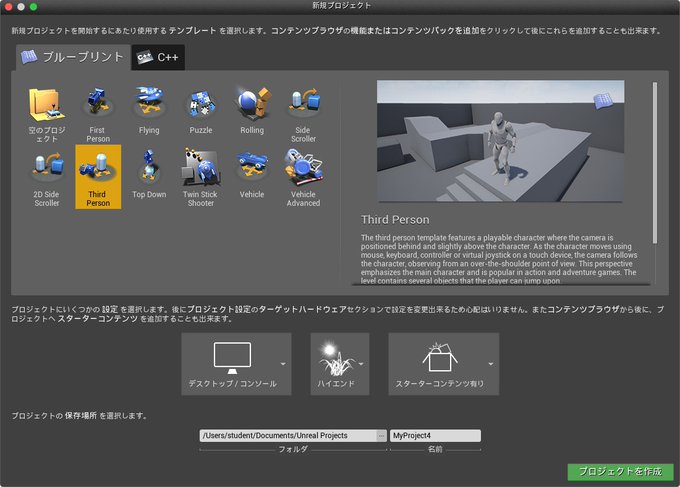The width and height of the screenshot is (680, 487).
Task: Open the ハイエンド quality dropdown
Action: [340, 364]
